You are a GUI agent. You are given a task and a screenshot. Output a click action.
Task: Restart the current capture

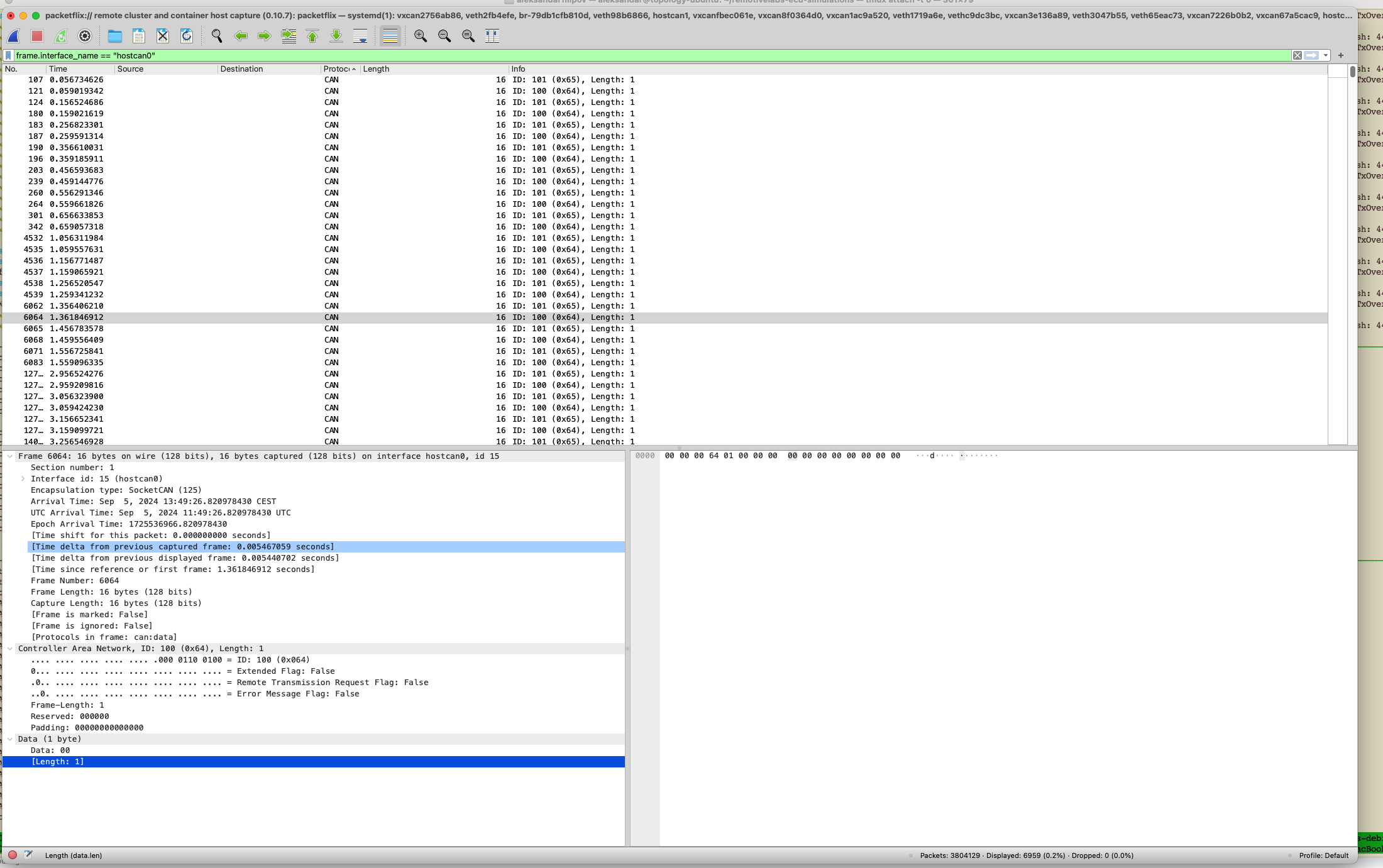61,36
